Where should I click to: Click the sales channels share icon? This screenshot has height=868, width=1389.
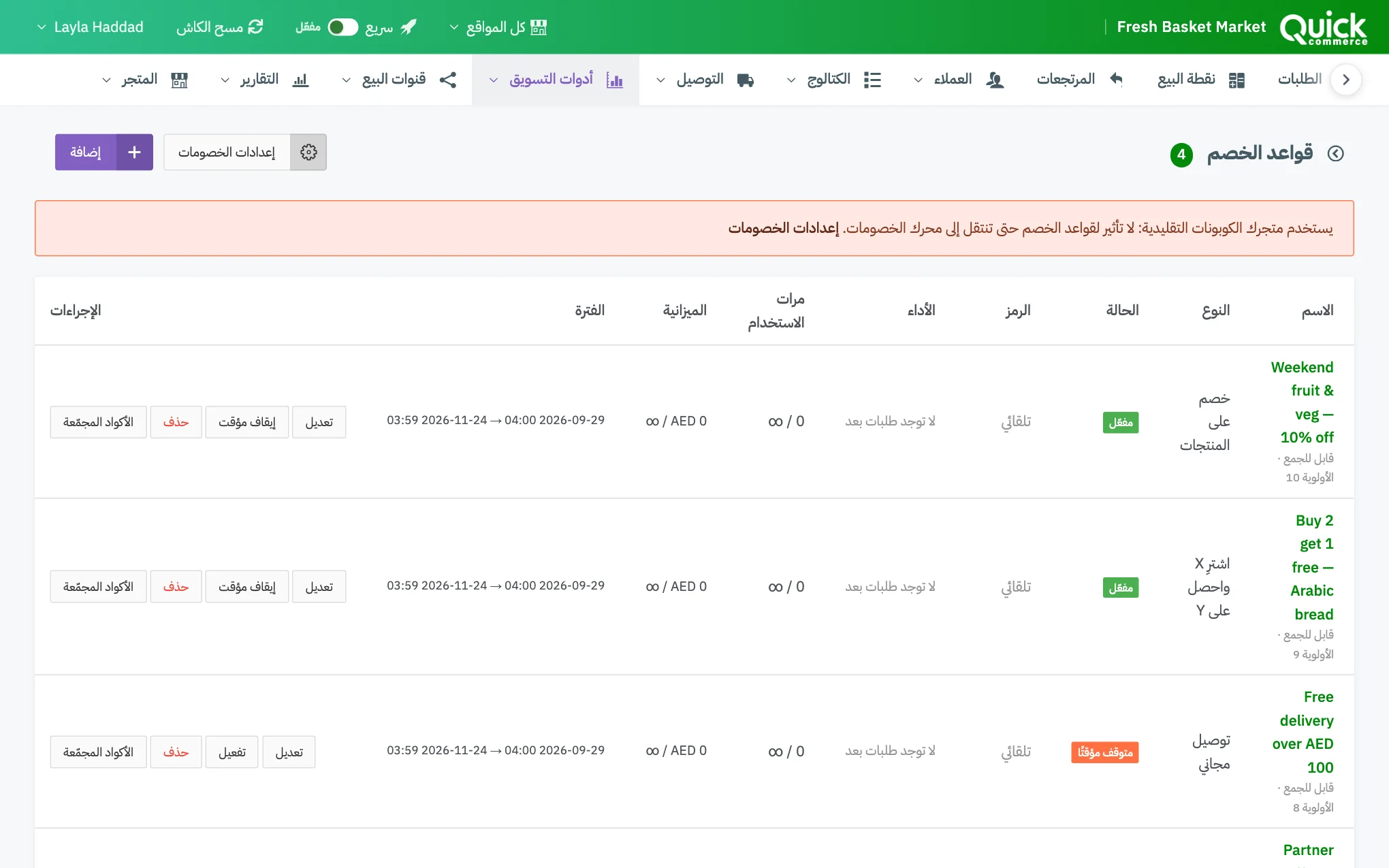(x=448, y=80)
